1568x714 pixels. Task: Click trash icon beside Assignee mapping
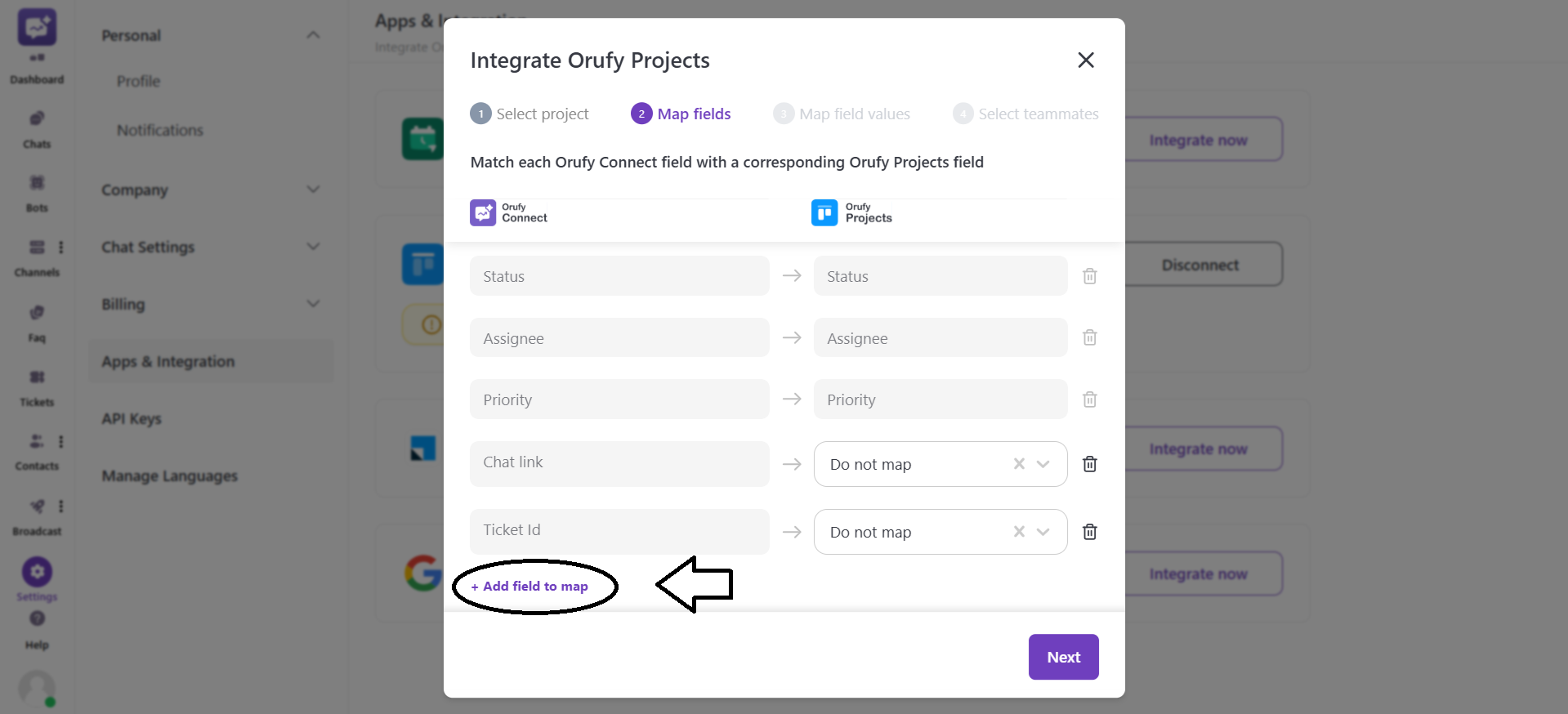[1089, 337]
